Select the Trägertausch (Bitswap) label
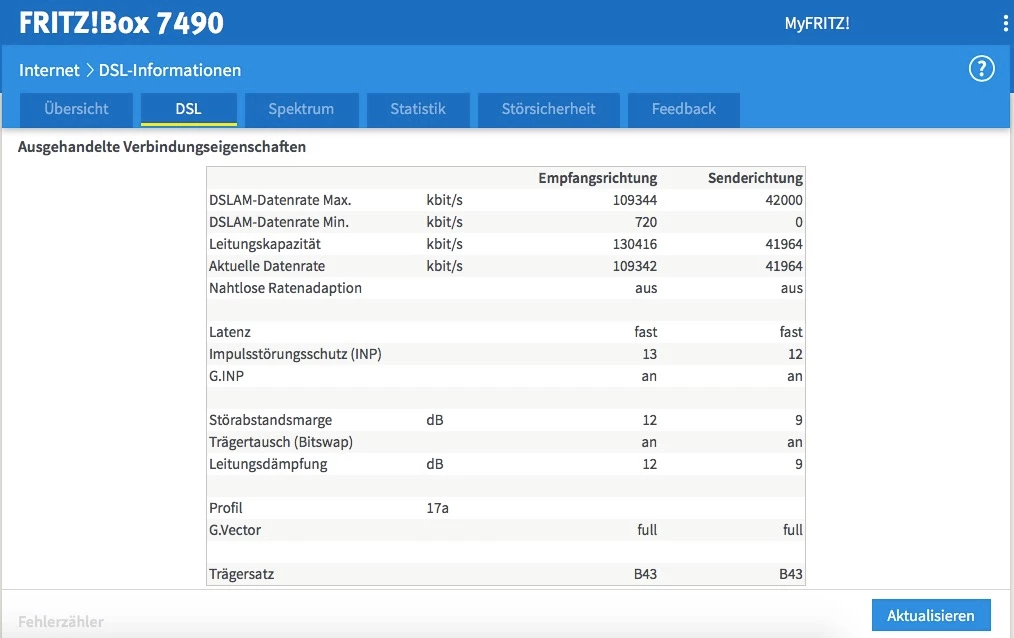 click(281, 442)
